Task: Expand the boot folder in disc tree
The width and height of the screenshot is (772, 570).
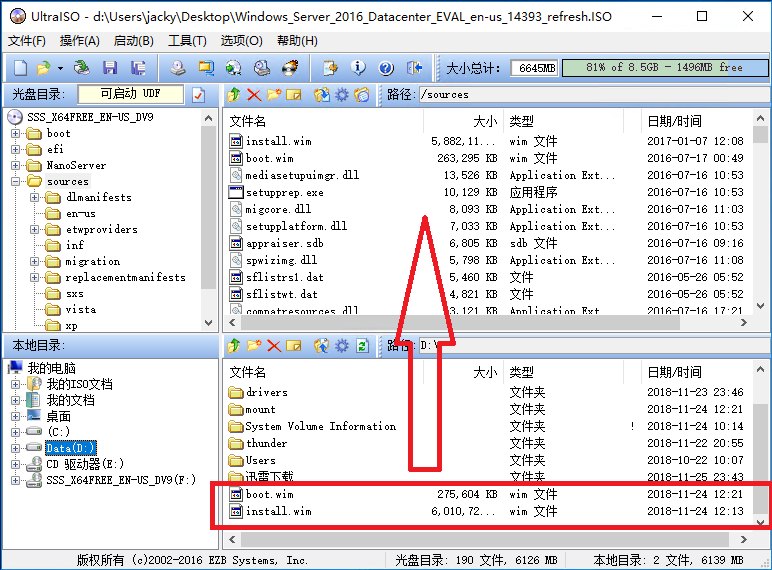Action: 15,133
